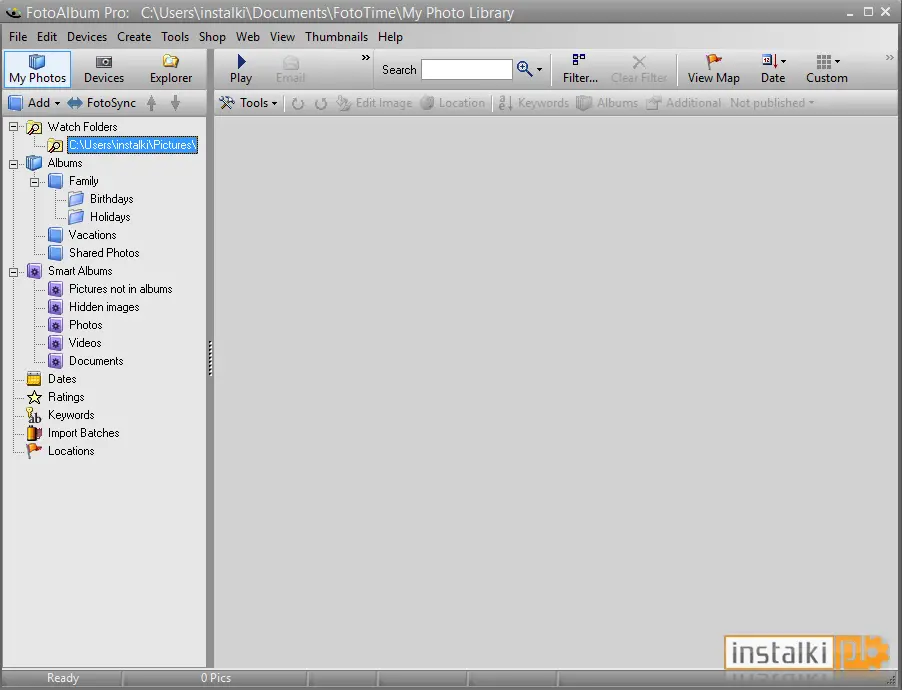Open the Date sort dropdown arrow
Image resolution: width=902 pixels, height=690 pixels.
[783, 61]
